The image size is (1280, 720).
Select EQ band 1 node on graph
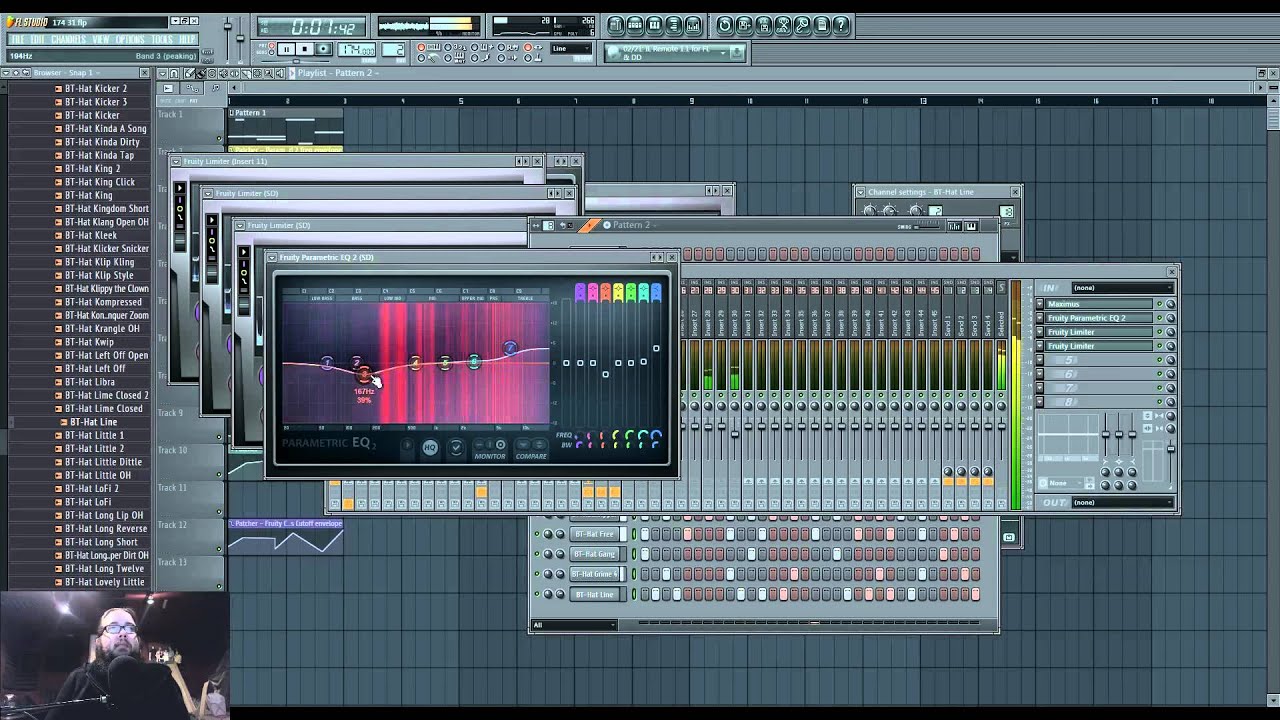(327, 363)
